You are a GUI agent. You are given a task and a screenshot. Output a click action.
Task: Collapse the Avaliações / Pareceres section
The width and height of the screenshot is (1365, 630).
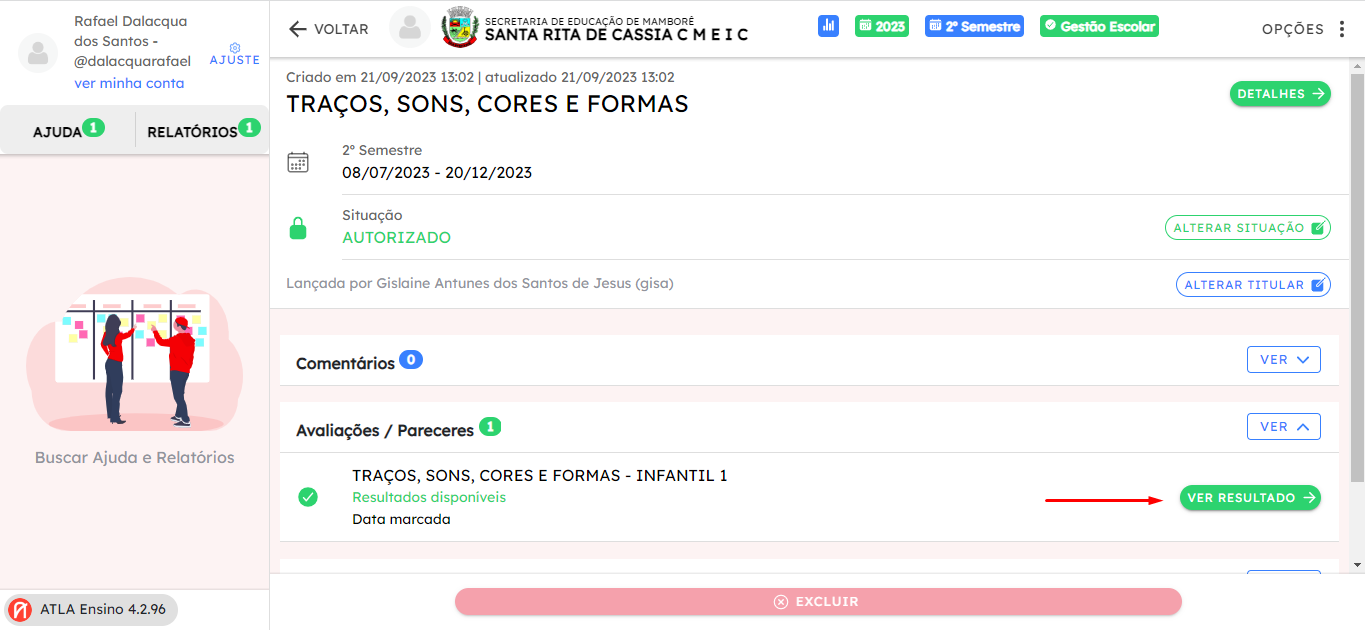click(x=1284, y=427)
